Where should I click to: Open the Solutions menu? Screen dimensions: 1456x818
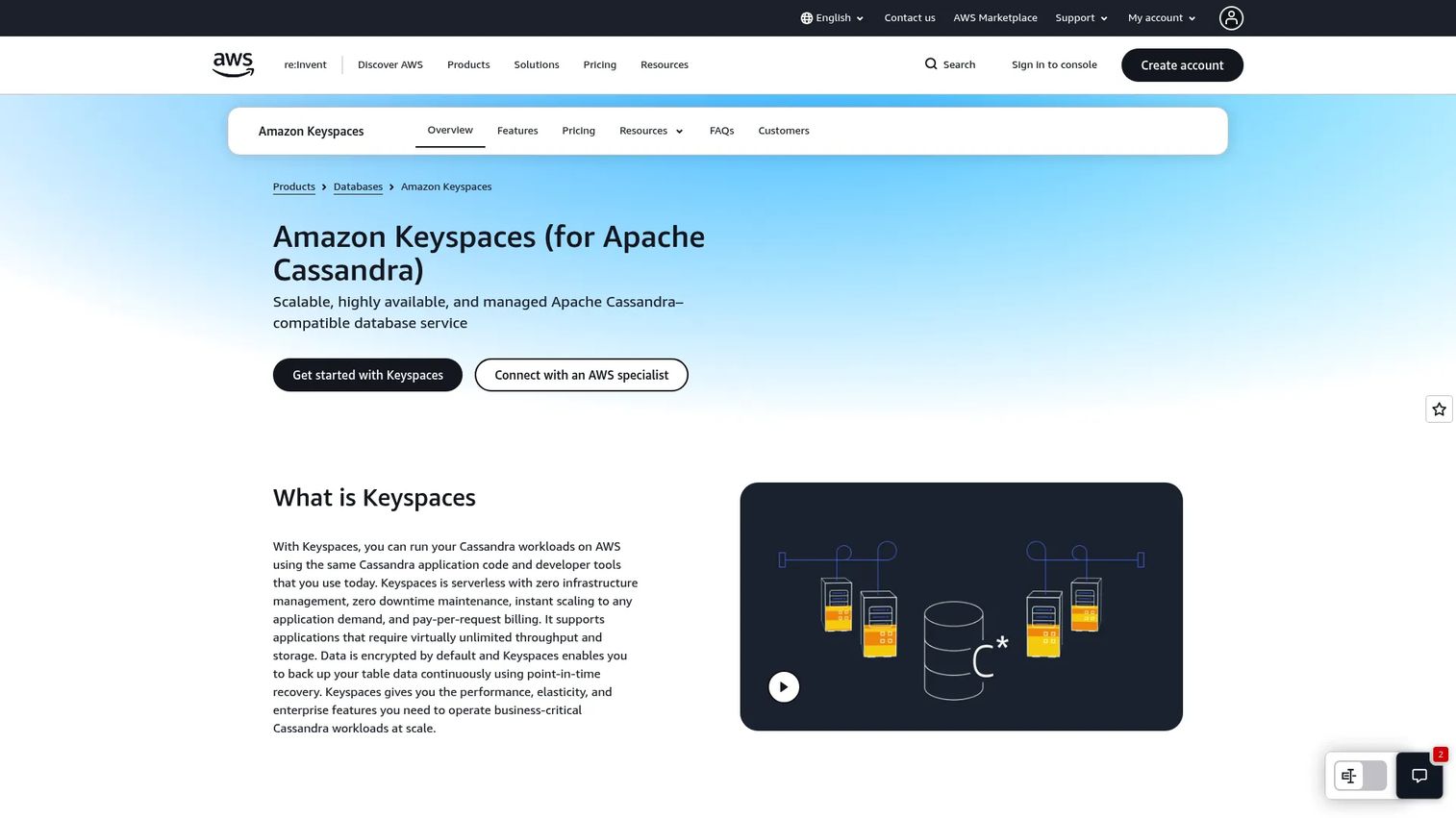(537, 65)
